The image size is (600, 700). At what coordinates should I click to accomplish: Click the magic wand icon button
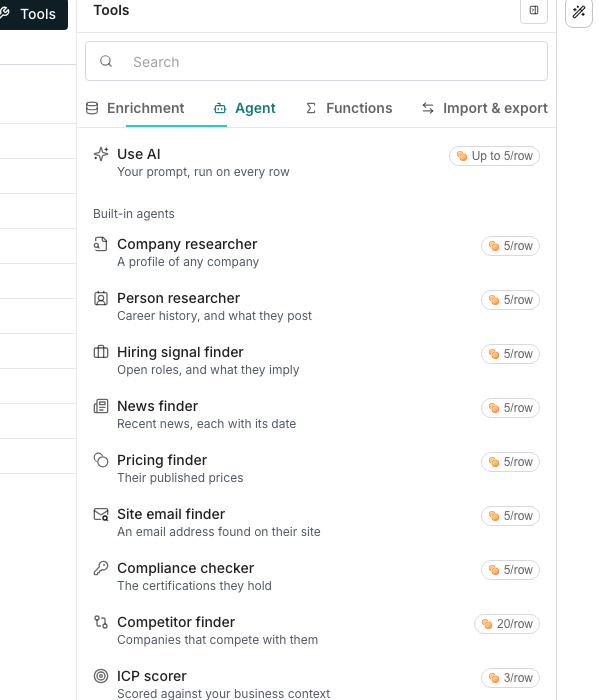pyautogui.click(x=579, y=12)
